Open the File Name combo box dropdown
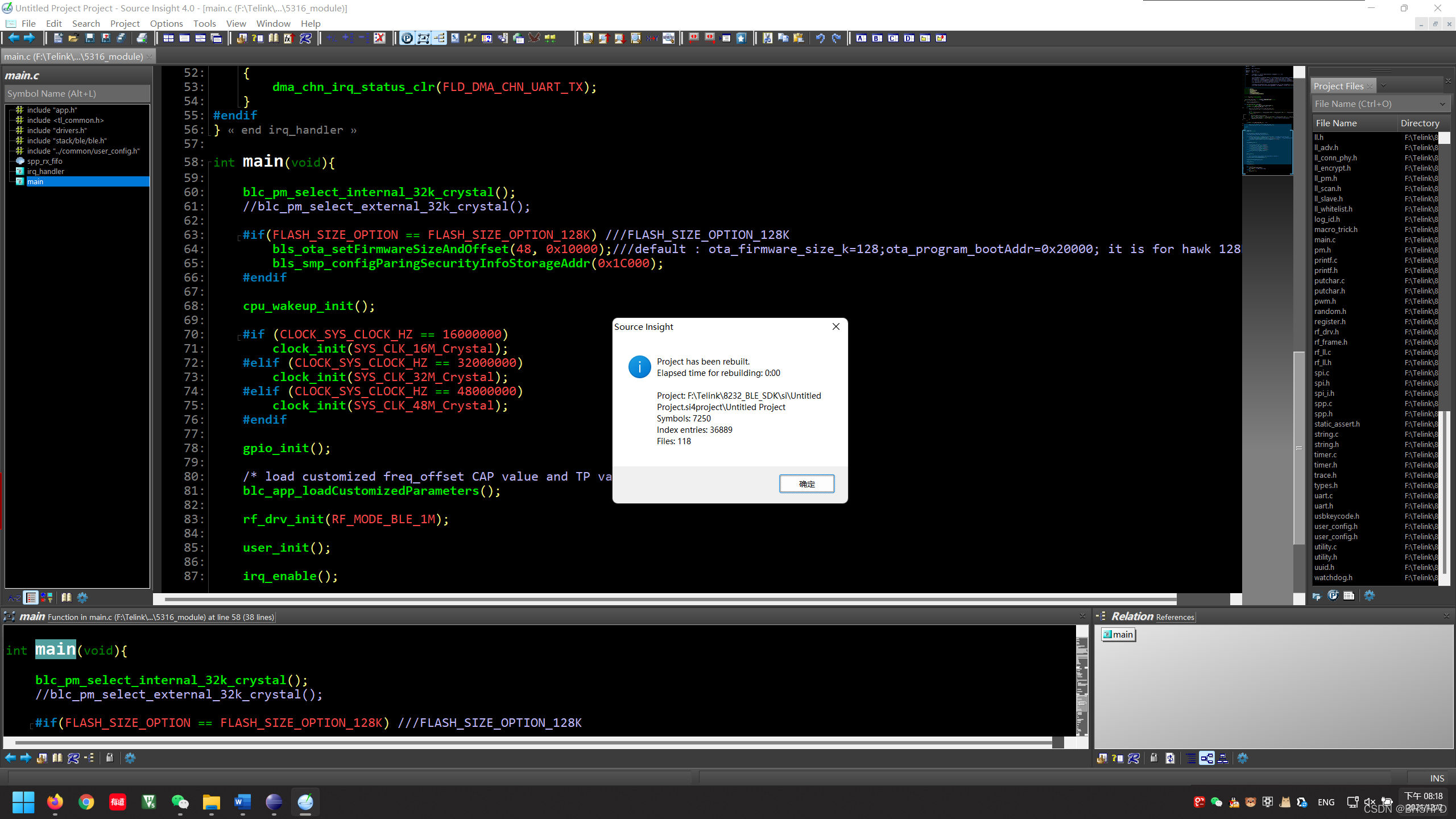This screenshot has height=819, width=1456. point(1442,104)
